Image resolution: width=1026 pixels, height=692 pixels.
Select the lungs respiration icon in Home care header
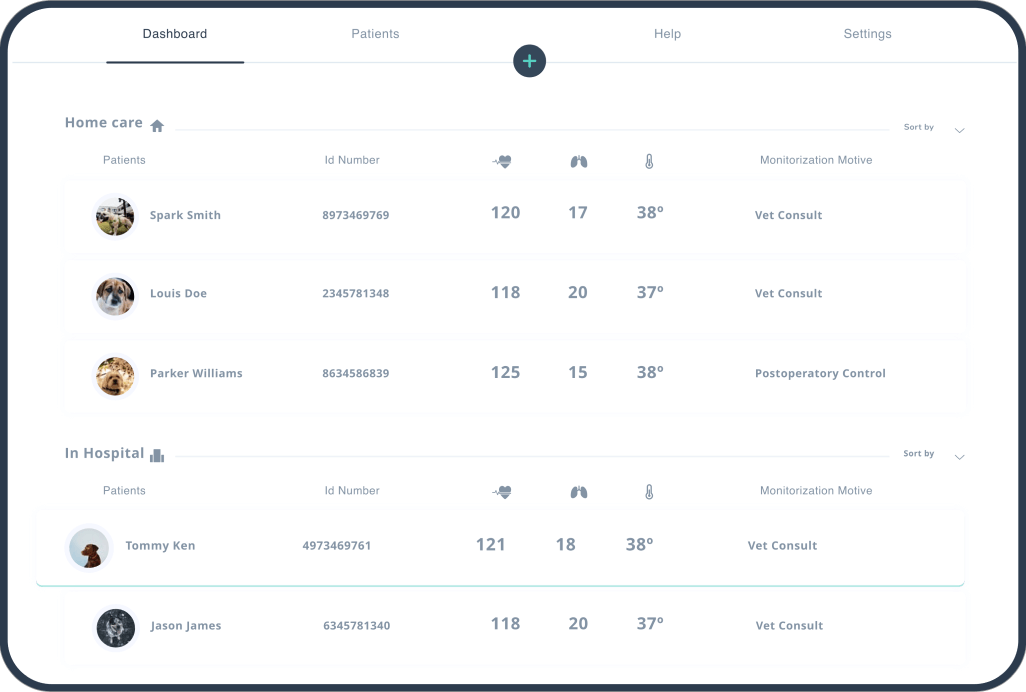pos(578,160)
